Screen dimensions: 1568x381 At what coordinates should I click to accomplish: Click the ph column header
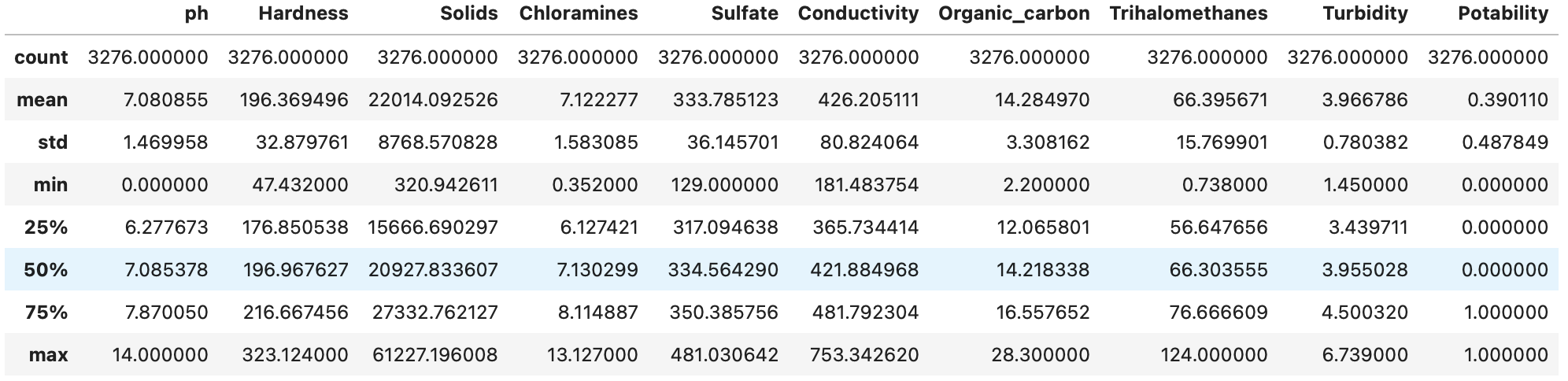tap(196, 13)
